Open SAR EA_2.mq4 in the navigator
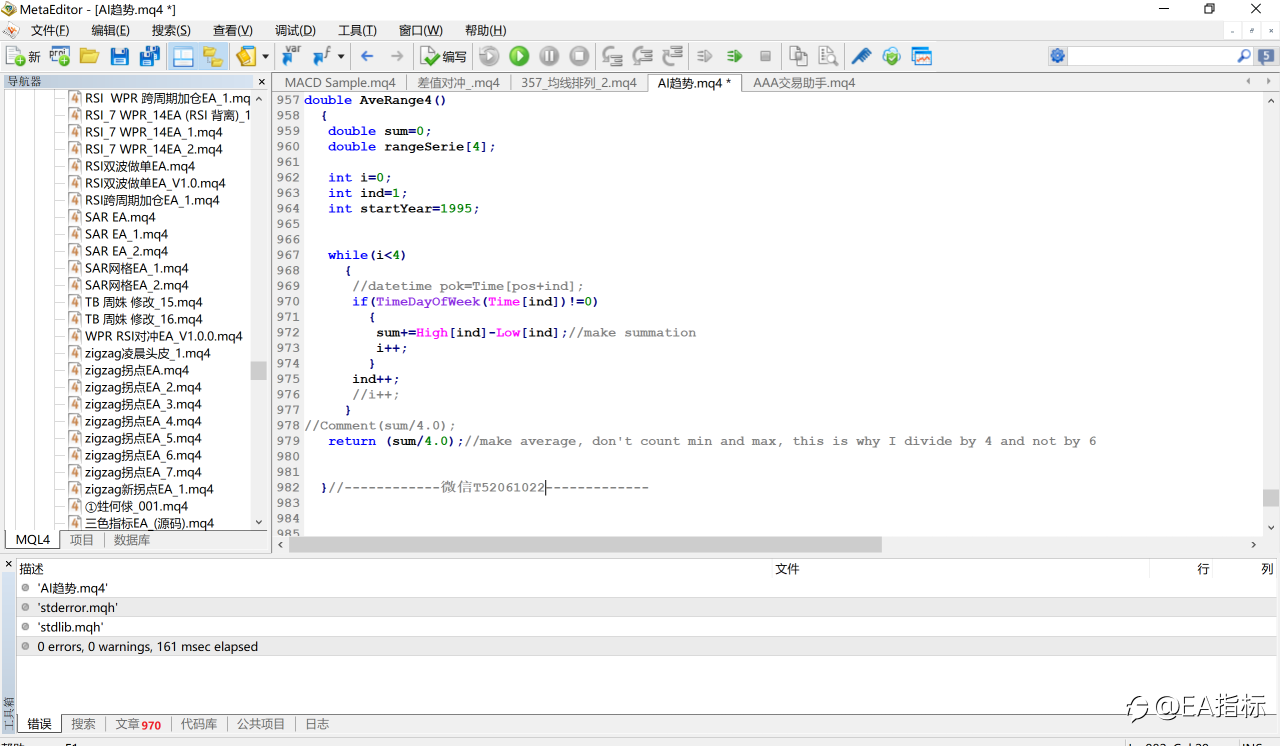The height and width of the screenshot is (746, 1280). point(126,251)
